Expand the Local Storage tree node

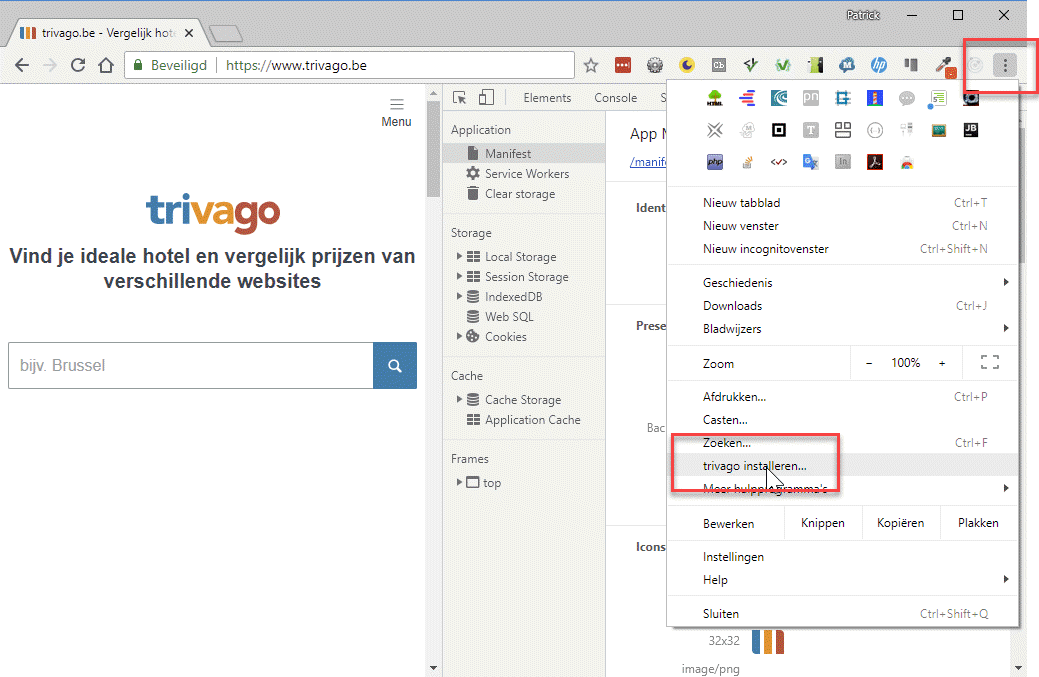point(460,257)
